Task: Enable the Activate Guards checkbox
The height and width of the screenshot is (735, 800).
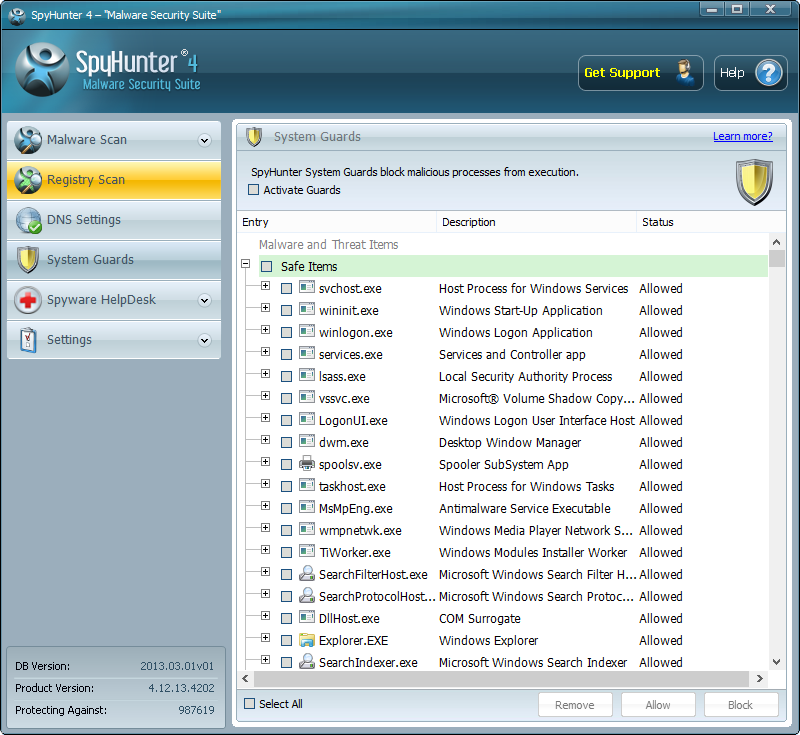Action: [253, 190]
